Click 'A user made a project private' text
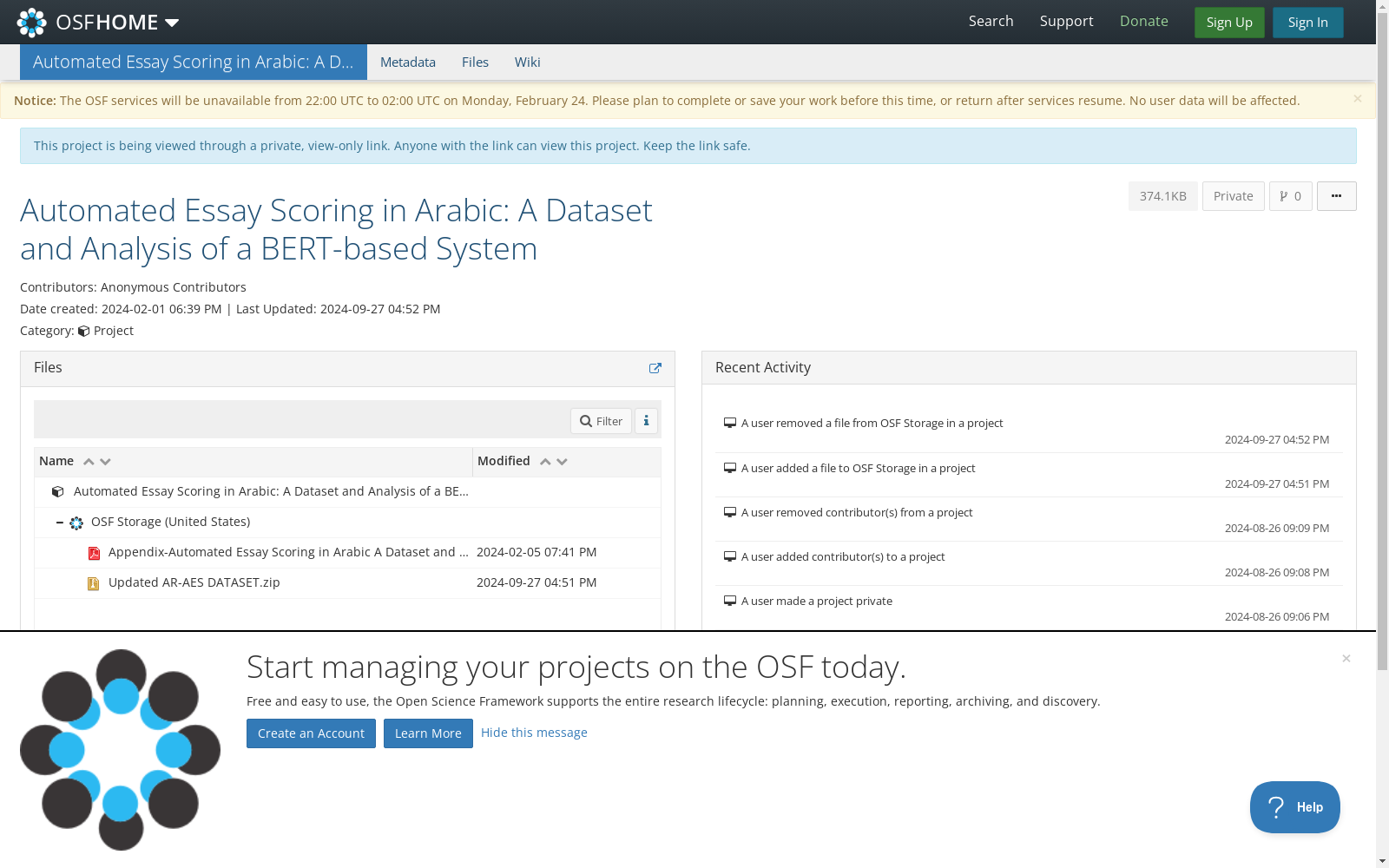1389x868 pixels. click(x=816, y=601)
